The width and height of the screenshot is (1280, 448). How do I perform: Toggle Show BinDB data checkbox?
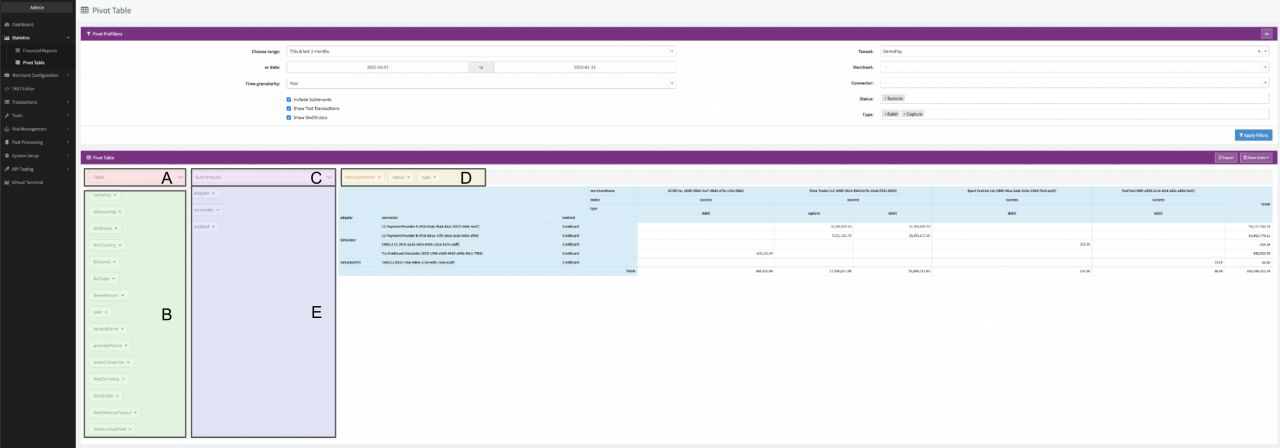point(289,117)
